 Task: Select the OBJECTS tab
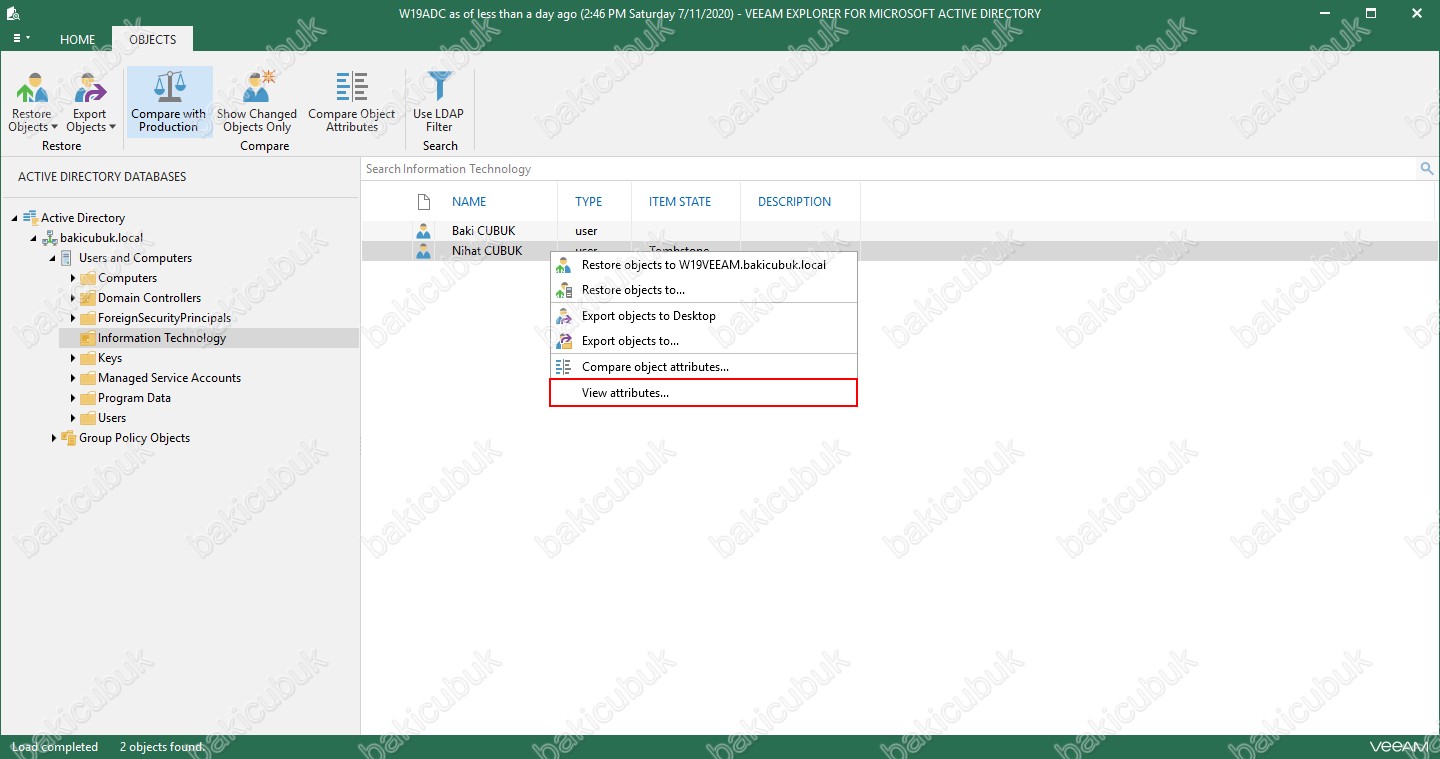click(x=153, y=39)
